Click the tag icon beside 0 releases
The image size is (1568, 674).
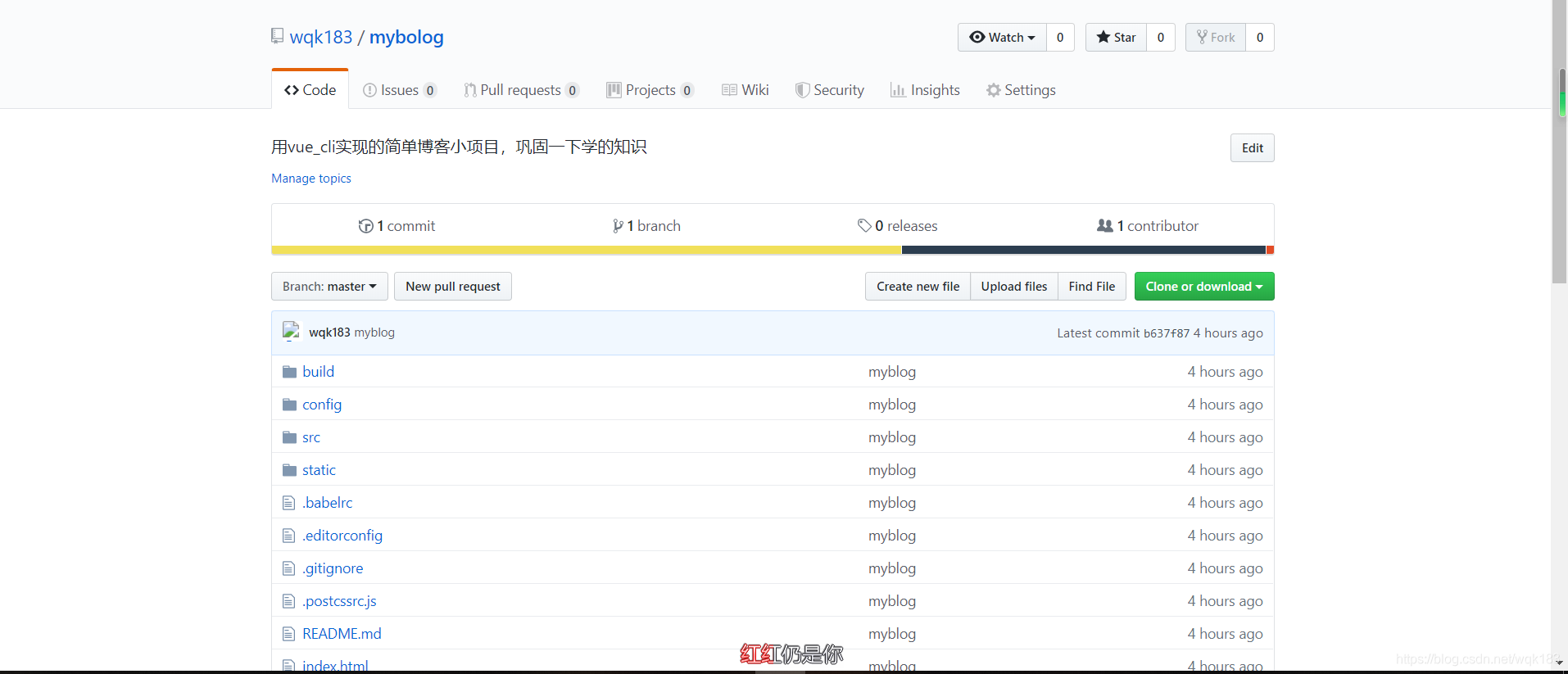point(864,225)
